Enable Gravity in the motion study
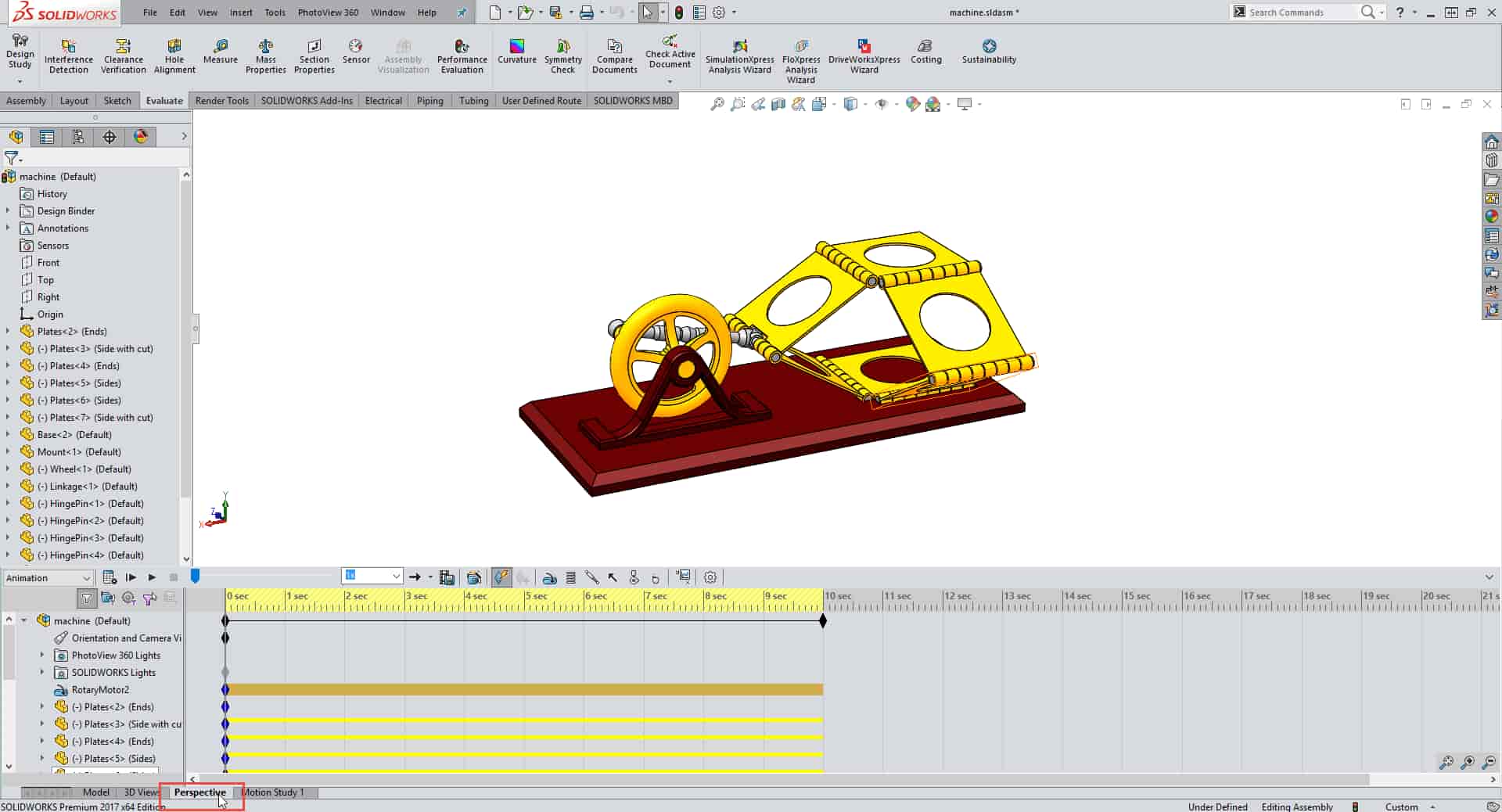 coord(655,577)
